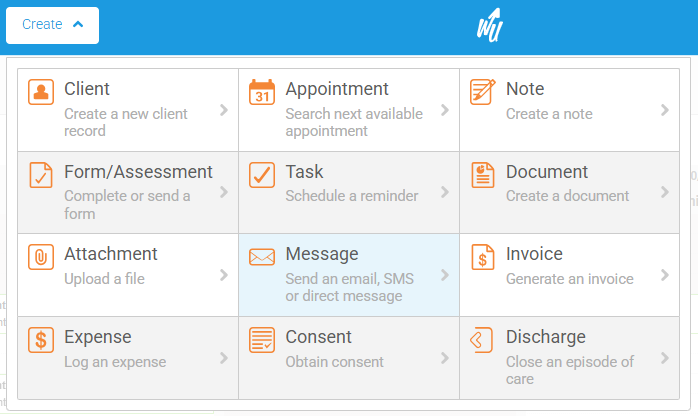Expand the Client option chevron arrow
This screenshot has width=698, height=416.
[224, 110]
